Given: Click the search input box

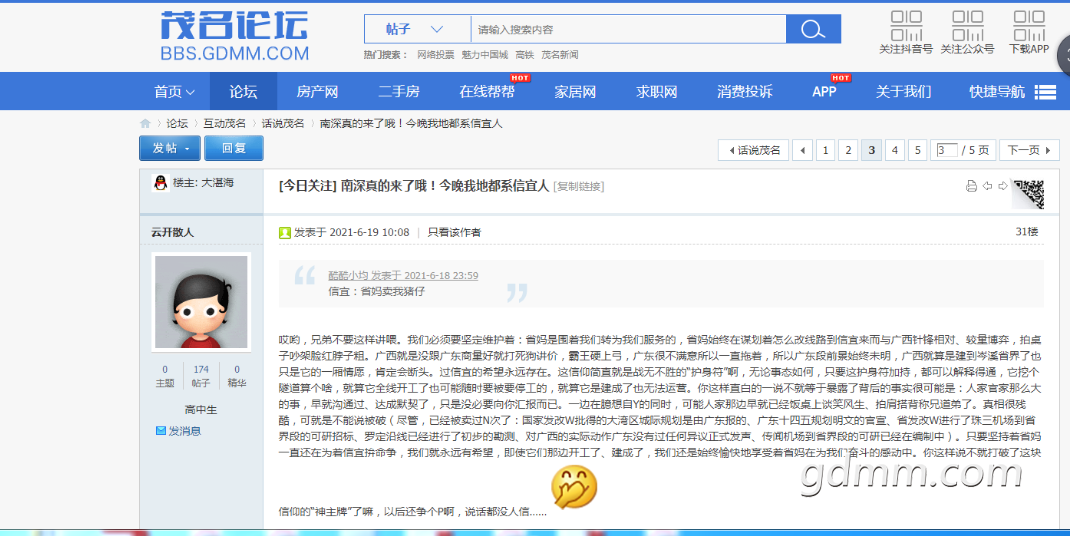Looking at the screenshot, I should click(x=628, y=29).
